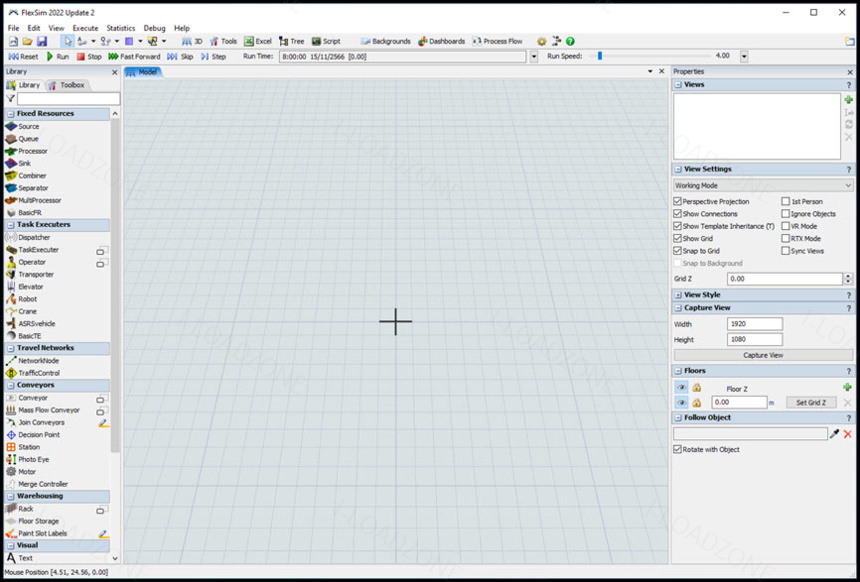The height and width of the screenshot is (582, 860).
Task: Select the Decision Point conveyor object
Action: pos(39,434)
